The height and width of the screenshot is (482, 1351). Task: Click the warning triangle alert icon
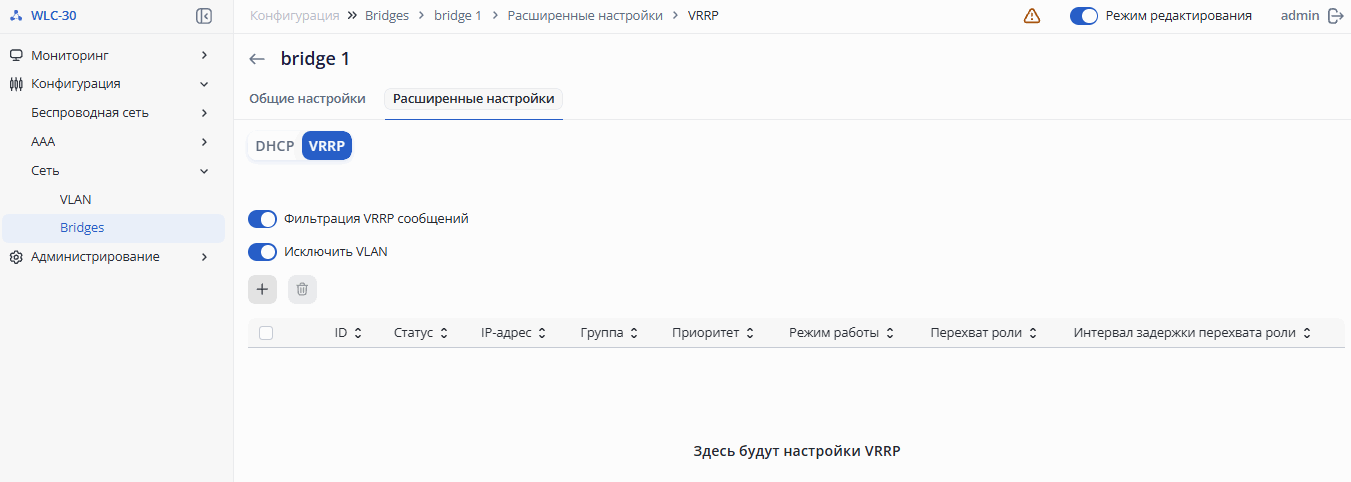1032,16
